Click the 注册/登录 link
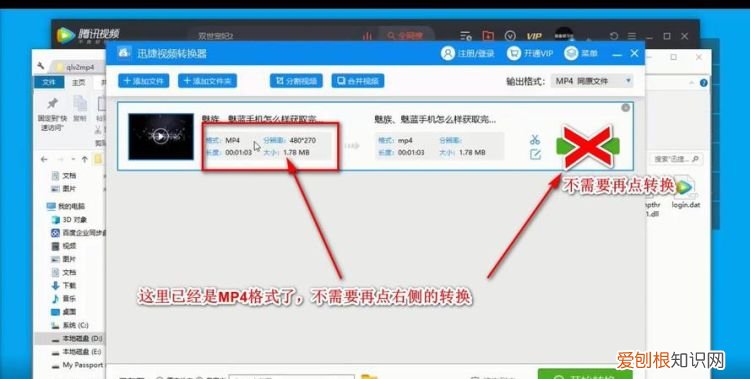Screen dimensions: 750x379 [x=476, y=54]
